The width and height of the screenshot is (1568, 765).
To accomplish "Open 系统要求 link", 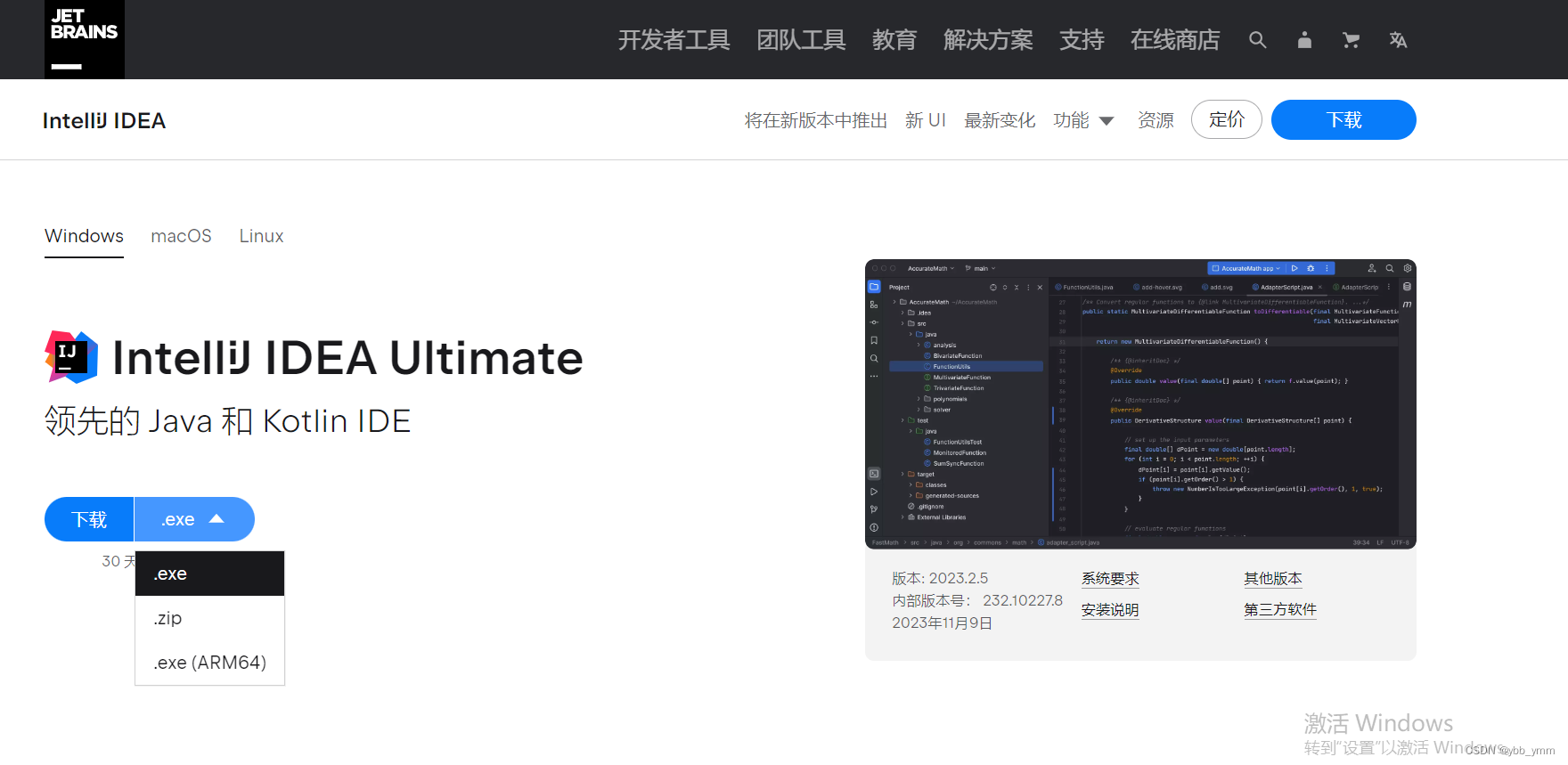I will click(1110, 579).
